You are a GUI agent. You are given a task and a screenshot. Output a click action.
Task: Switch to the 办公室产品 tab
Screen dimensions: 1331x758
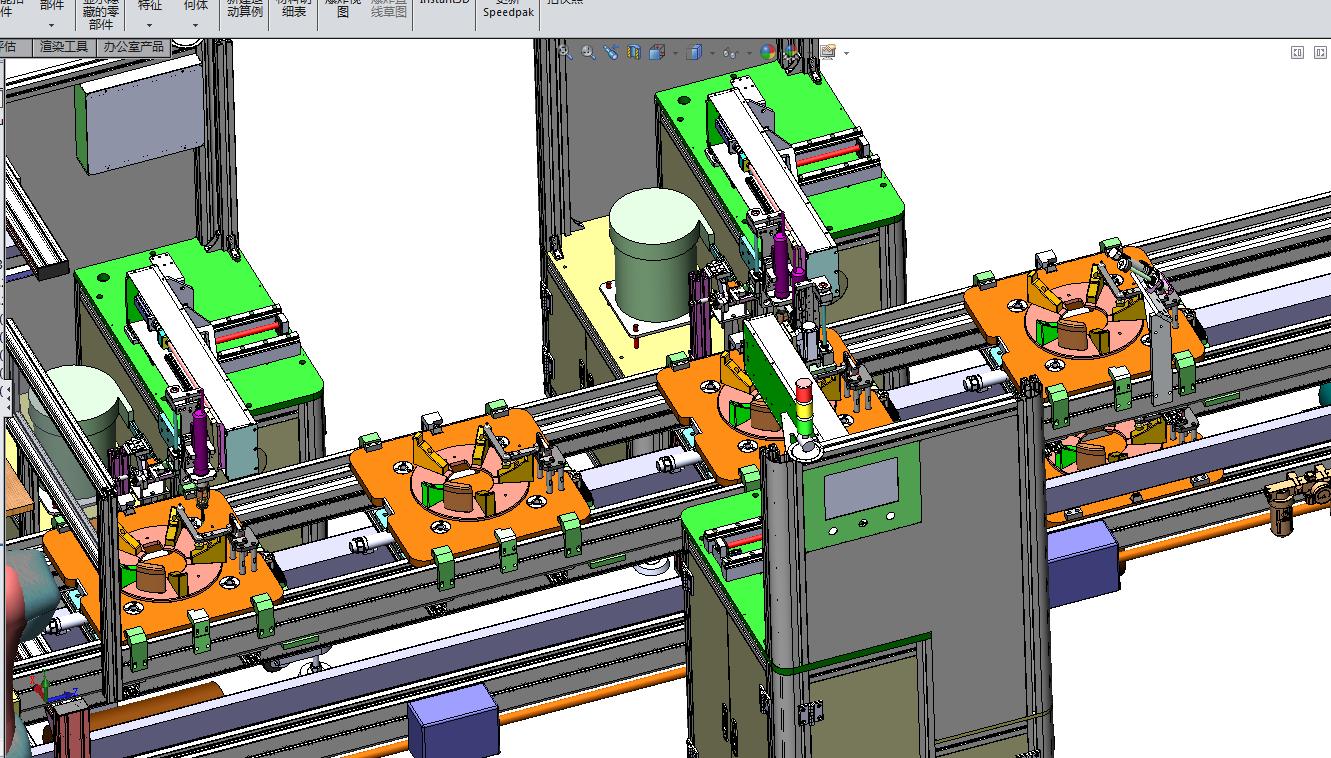[x=133, y=46]
